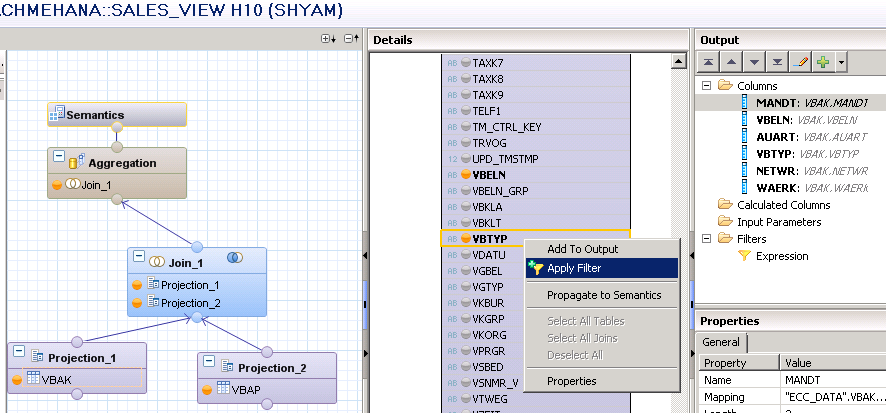Screen dimensions: 886x413
Task: Collapse the Join_1 node with minus box
Action: 139,257
